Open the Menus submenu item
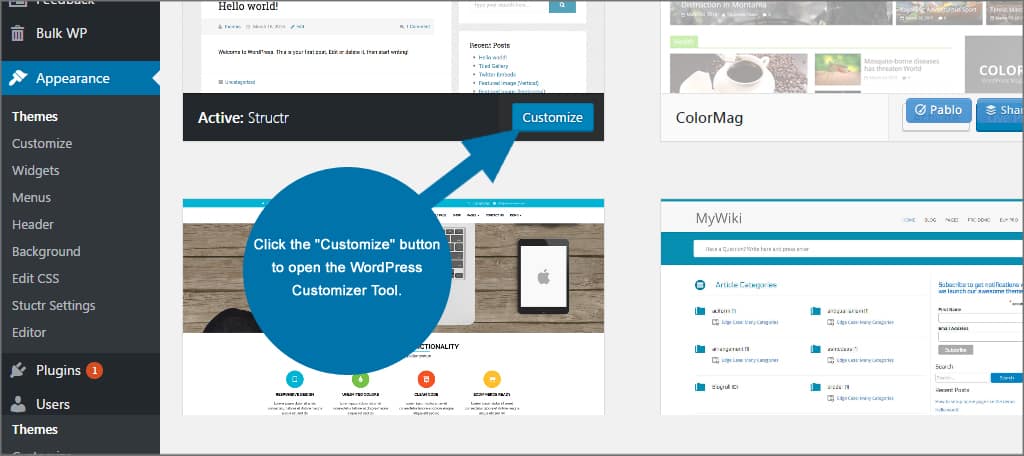The width and height of the screenshot is (1024, 456). pyautogui.click(x=31, y=197)
